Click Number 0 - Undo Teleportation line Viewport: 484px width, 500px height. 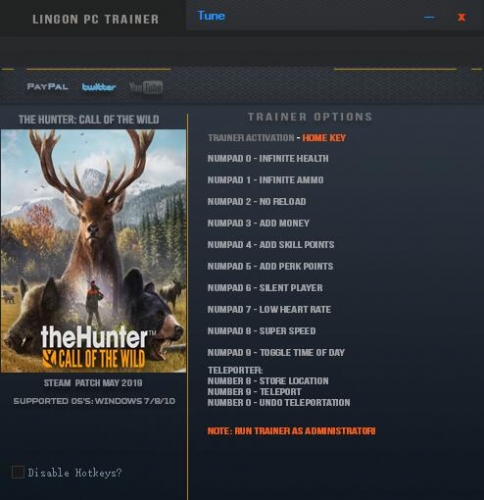coord(279,403)
